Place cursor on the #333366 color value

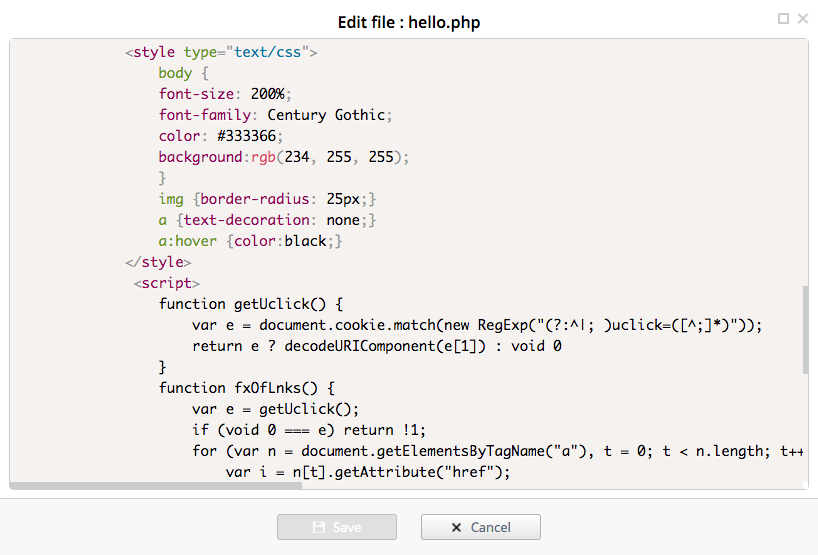pos(246,136)
